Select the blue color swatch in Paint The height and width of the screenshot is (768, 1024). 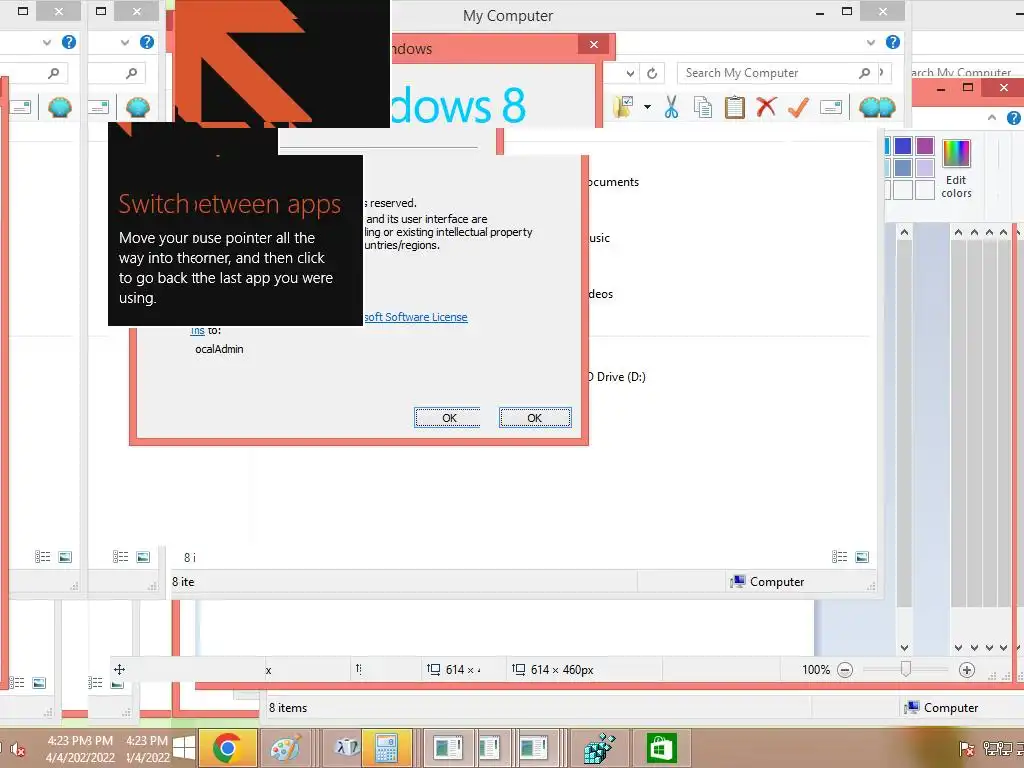point(903,146)
